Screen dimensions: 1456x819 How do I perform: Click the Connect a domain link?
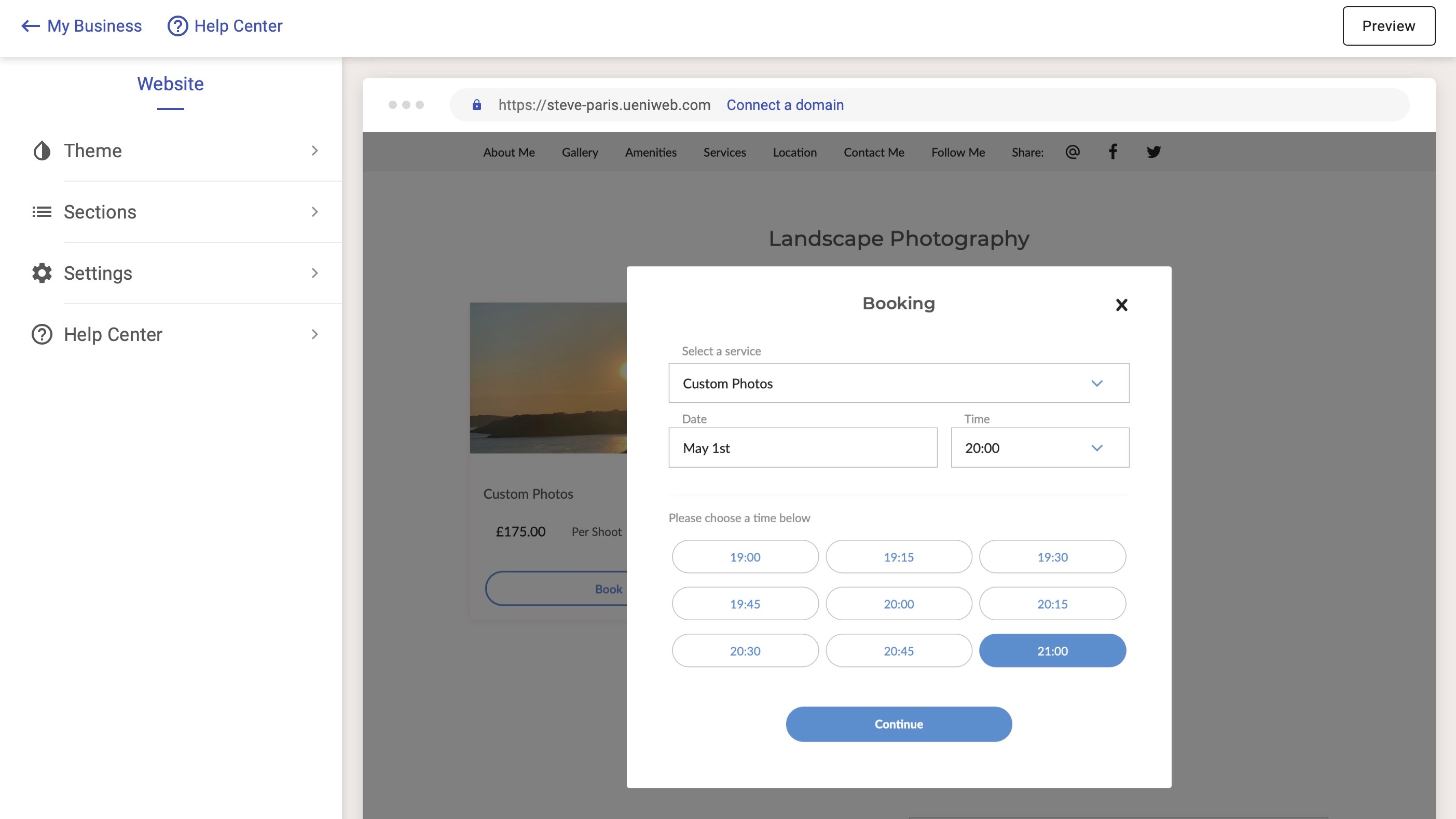tap(785, 105)
